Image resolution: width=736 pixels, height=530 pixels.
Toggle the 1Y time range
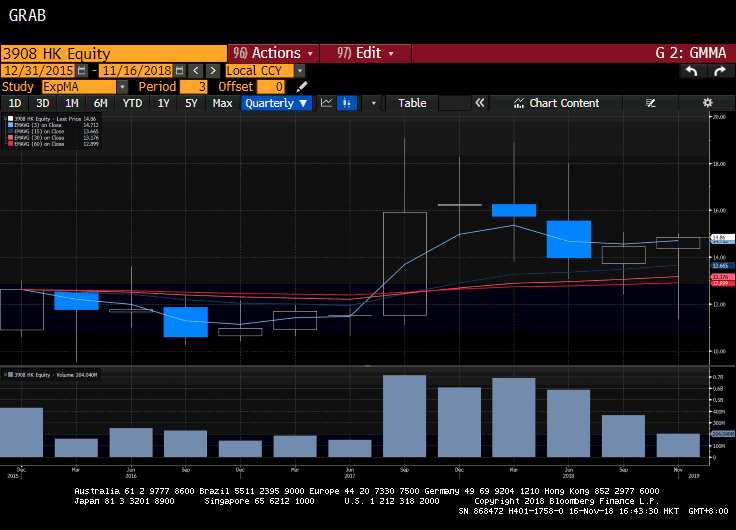[163, 103]
